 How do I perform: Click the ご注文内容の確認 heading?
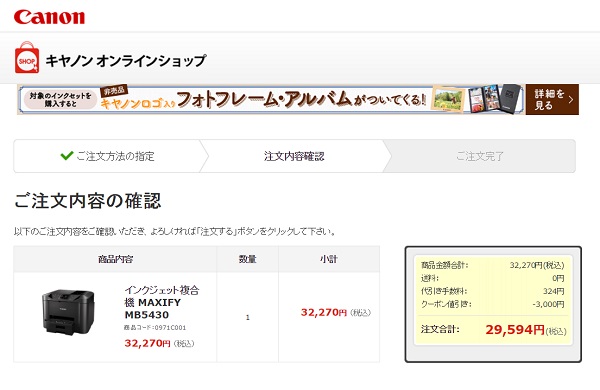pyautogui.click(x=88, y=201)
